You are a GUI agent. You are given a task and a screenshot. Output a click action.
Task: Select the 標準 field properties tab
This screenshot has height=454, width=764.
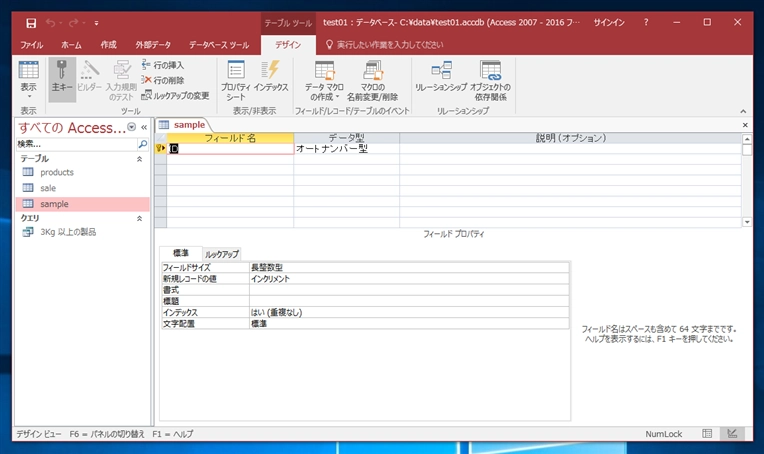[x=181, y=253]
